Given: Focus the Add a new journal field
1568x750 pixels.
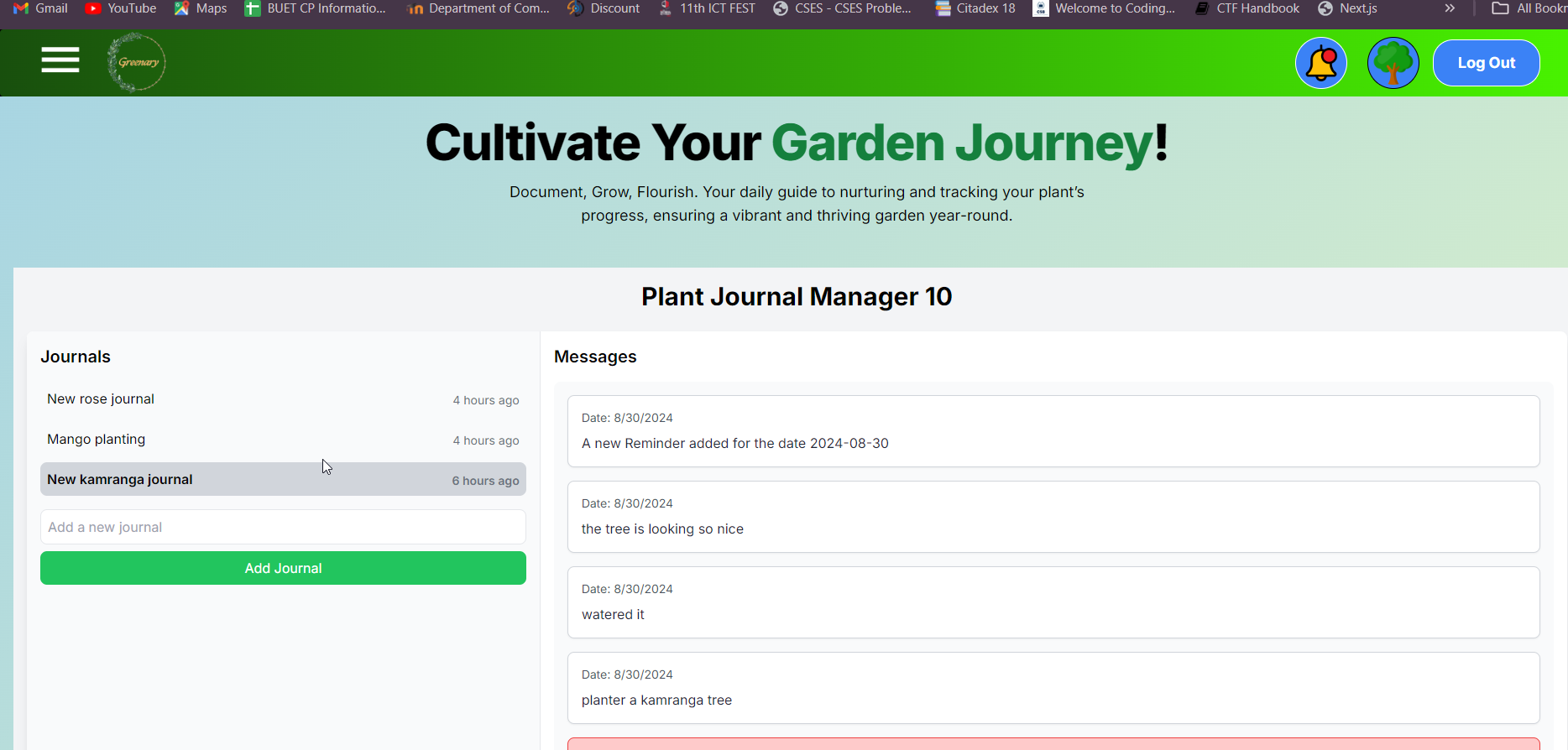Looking at the screenshot, I should [x=283, y=527].
